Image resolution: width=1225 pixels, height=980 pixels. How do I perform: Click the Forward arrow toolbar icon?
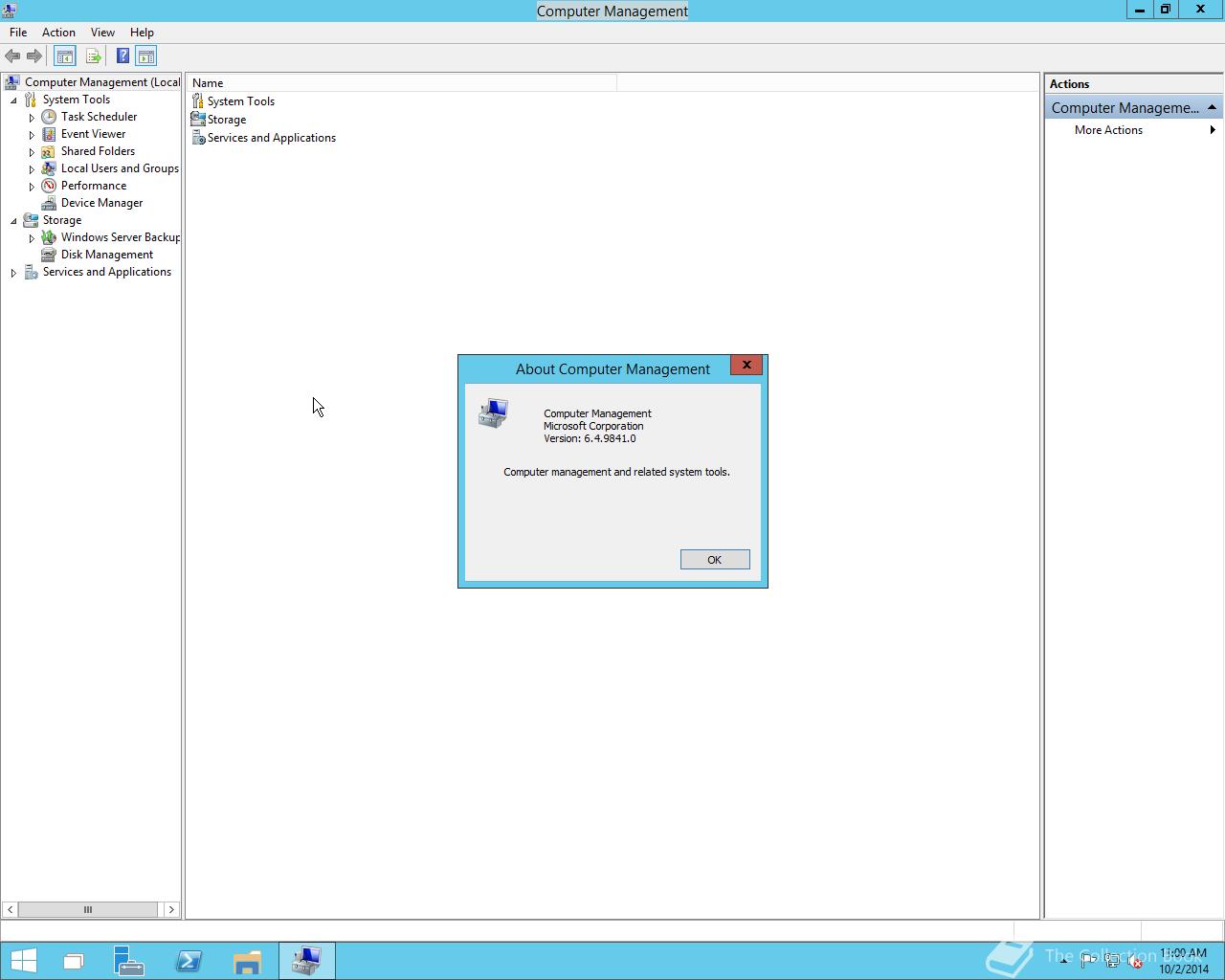tap(34, 56)
